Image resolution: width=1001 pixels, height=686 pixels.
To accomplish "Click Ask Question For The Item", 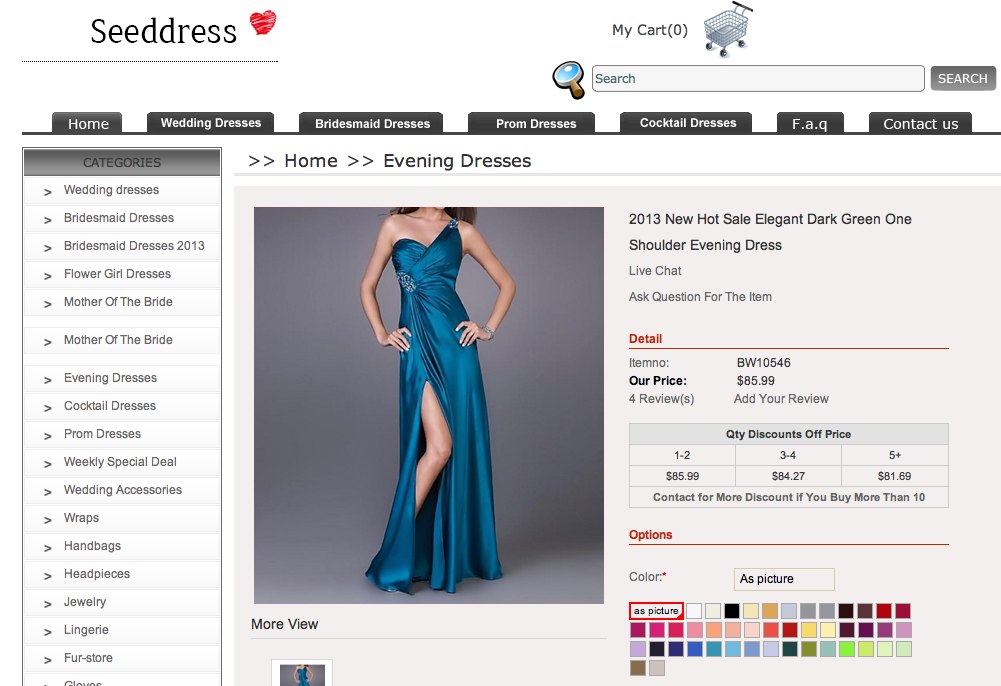I will point(700,297).
